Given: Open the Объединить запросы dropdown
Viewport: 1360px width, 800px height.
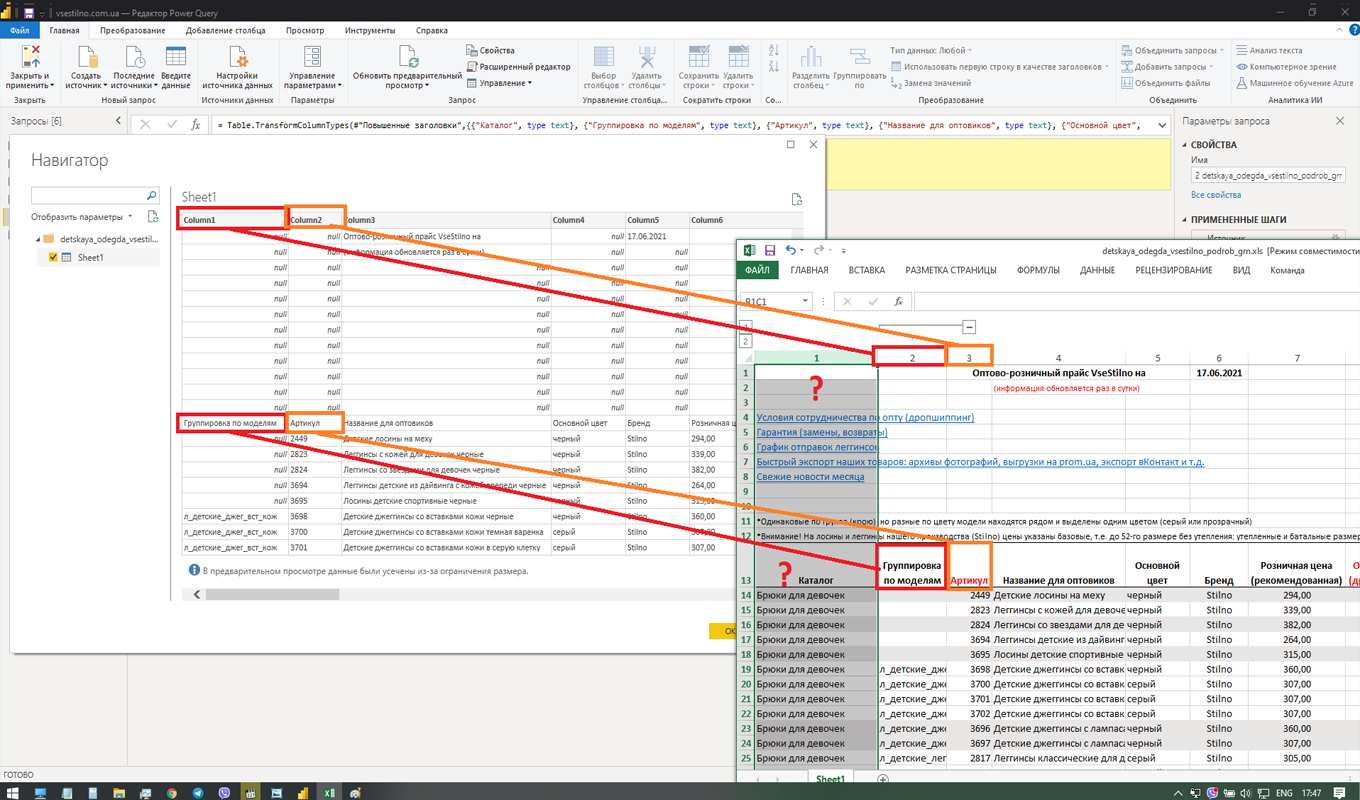Looking at the screenshot, I should [x=1172, y=50].
